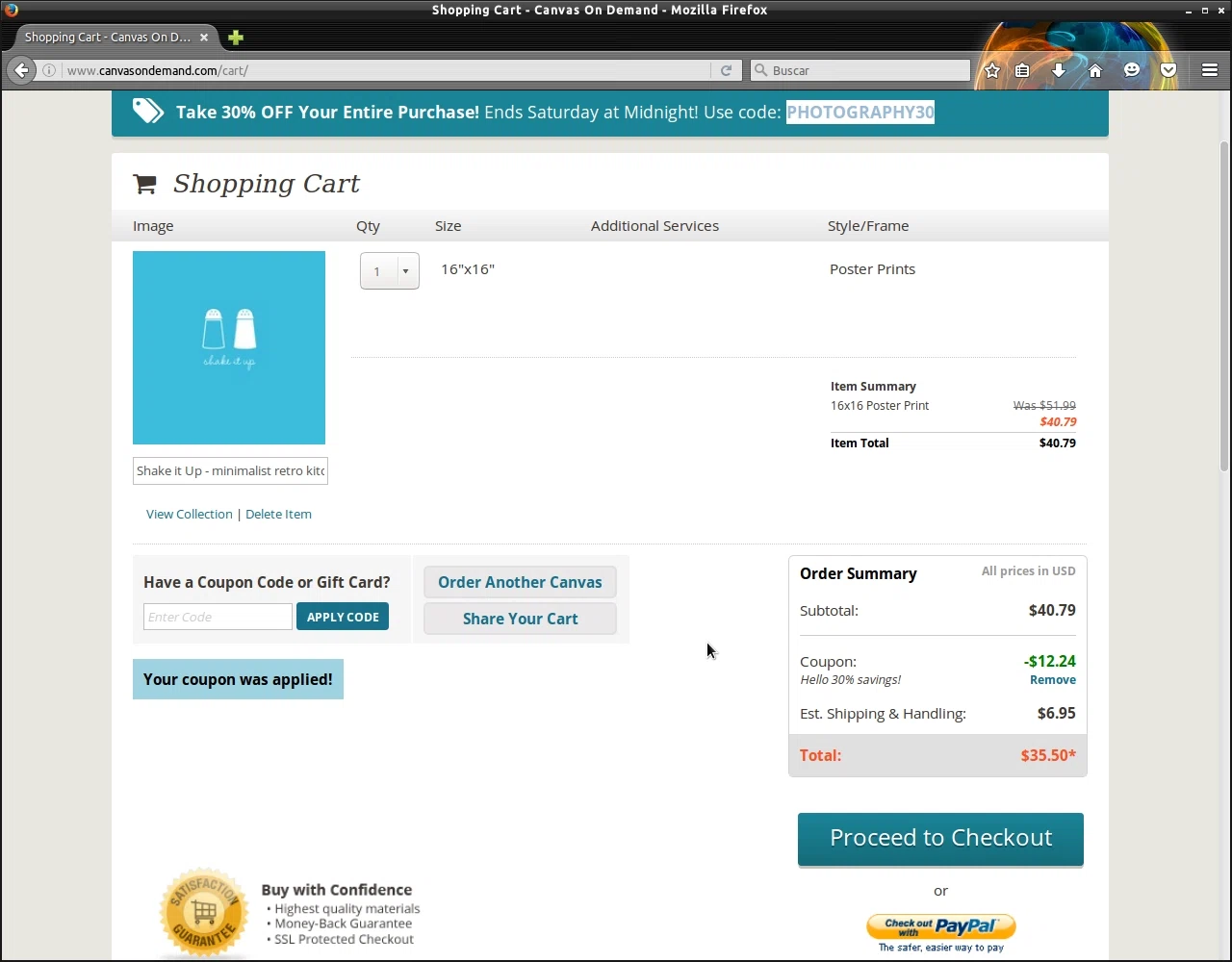Click the Enter Code coupon field
Viewport: 1232px width, 962px height.
tap(218, 617)
